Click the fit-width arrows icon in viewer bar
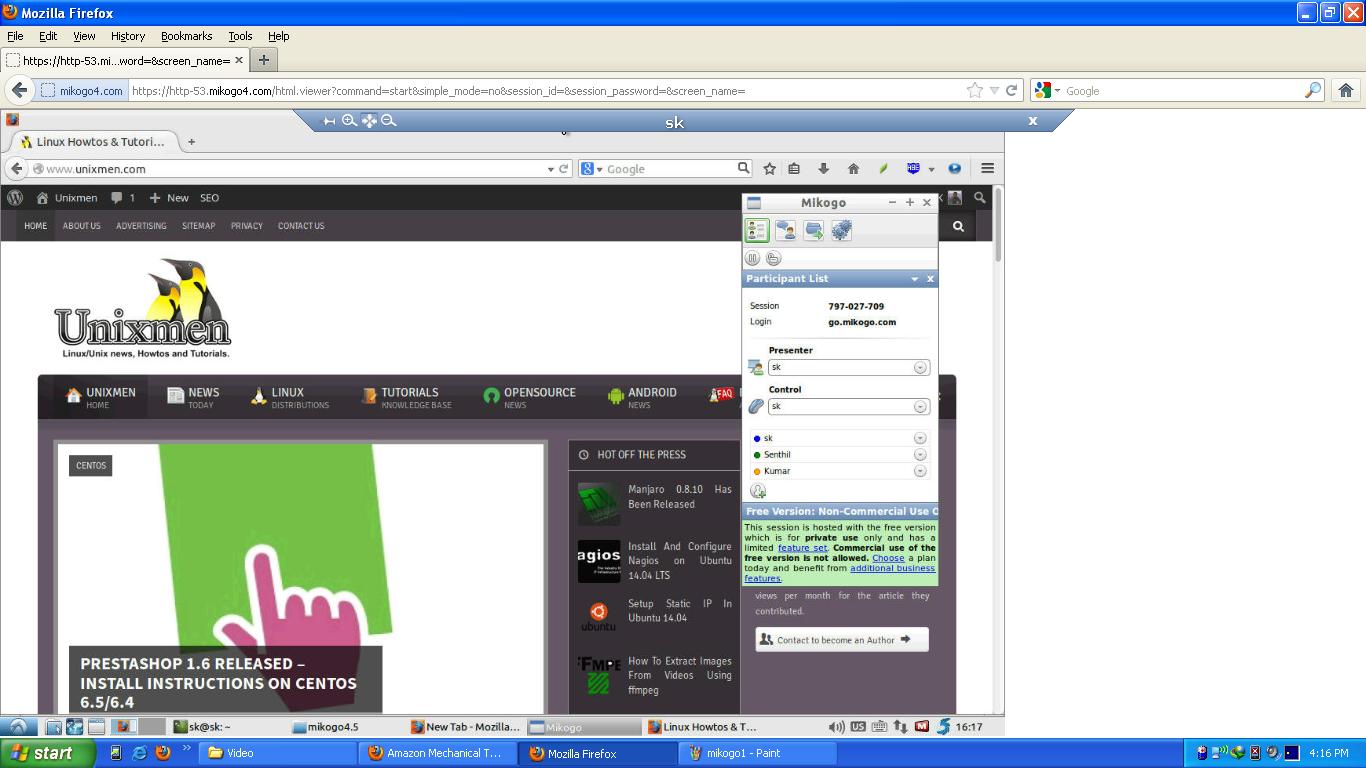 pyautogui.click(x=329, y=121)
